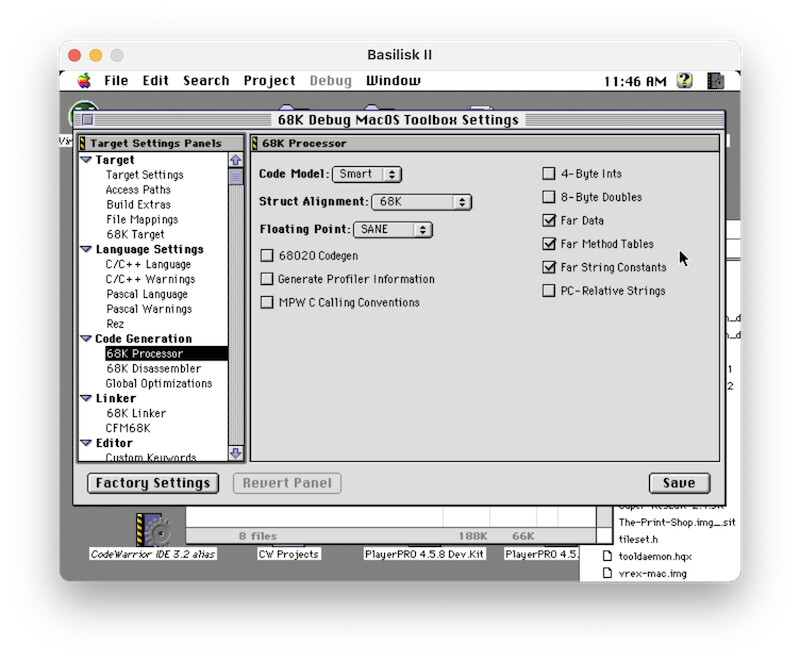Open the Search menu

[x=206, y=81]
